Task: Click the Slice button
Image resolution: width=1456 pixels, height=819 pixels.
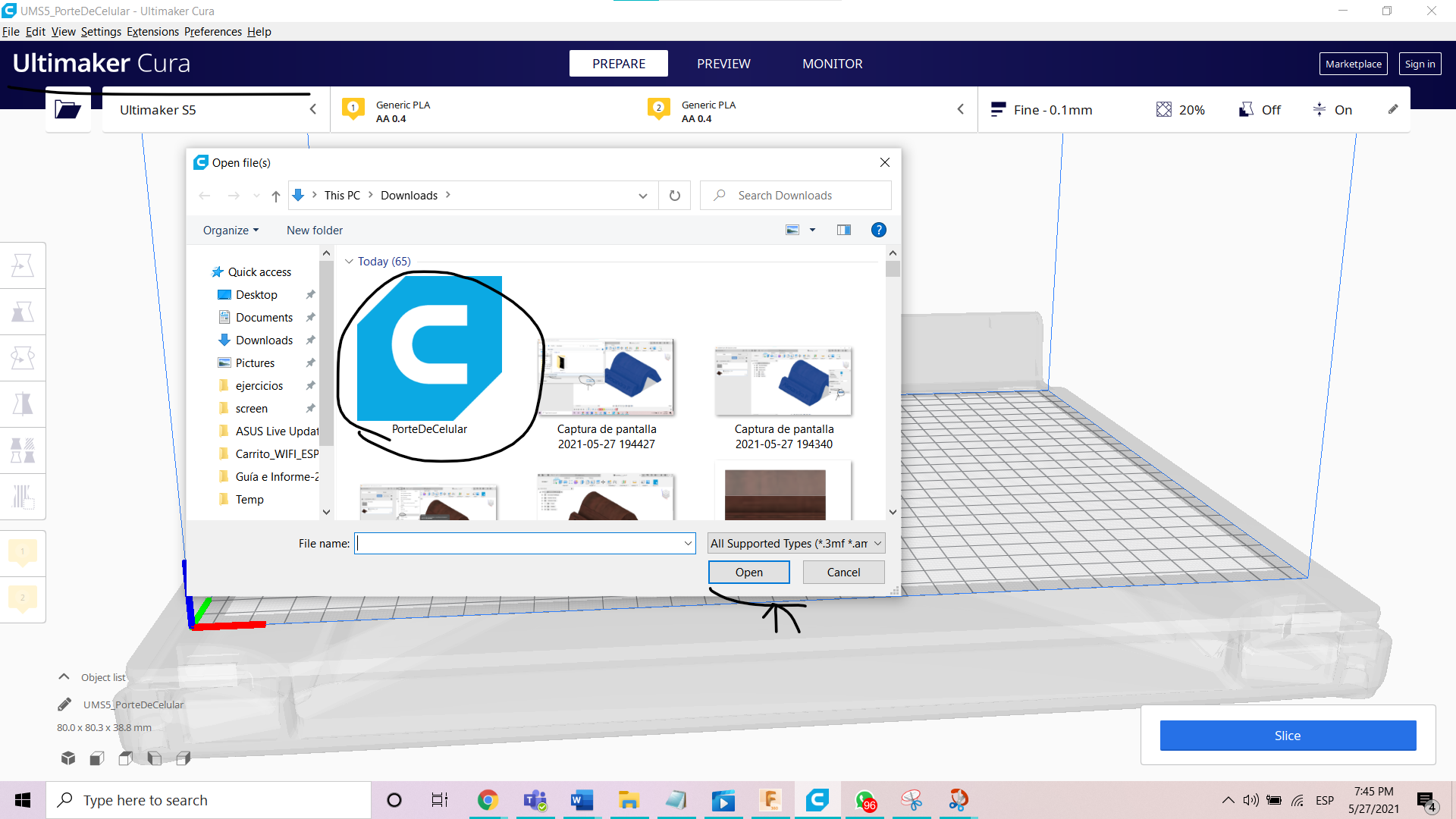Action: [x=1287, y=735]
